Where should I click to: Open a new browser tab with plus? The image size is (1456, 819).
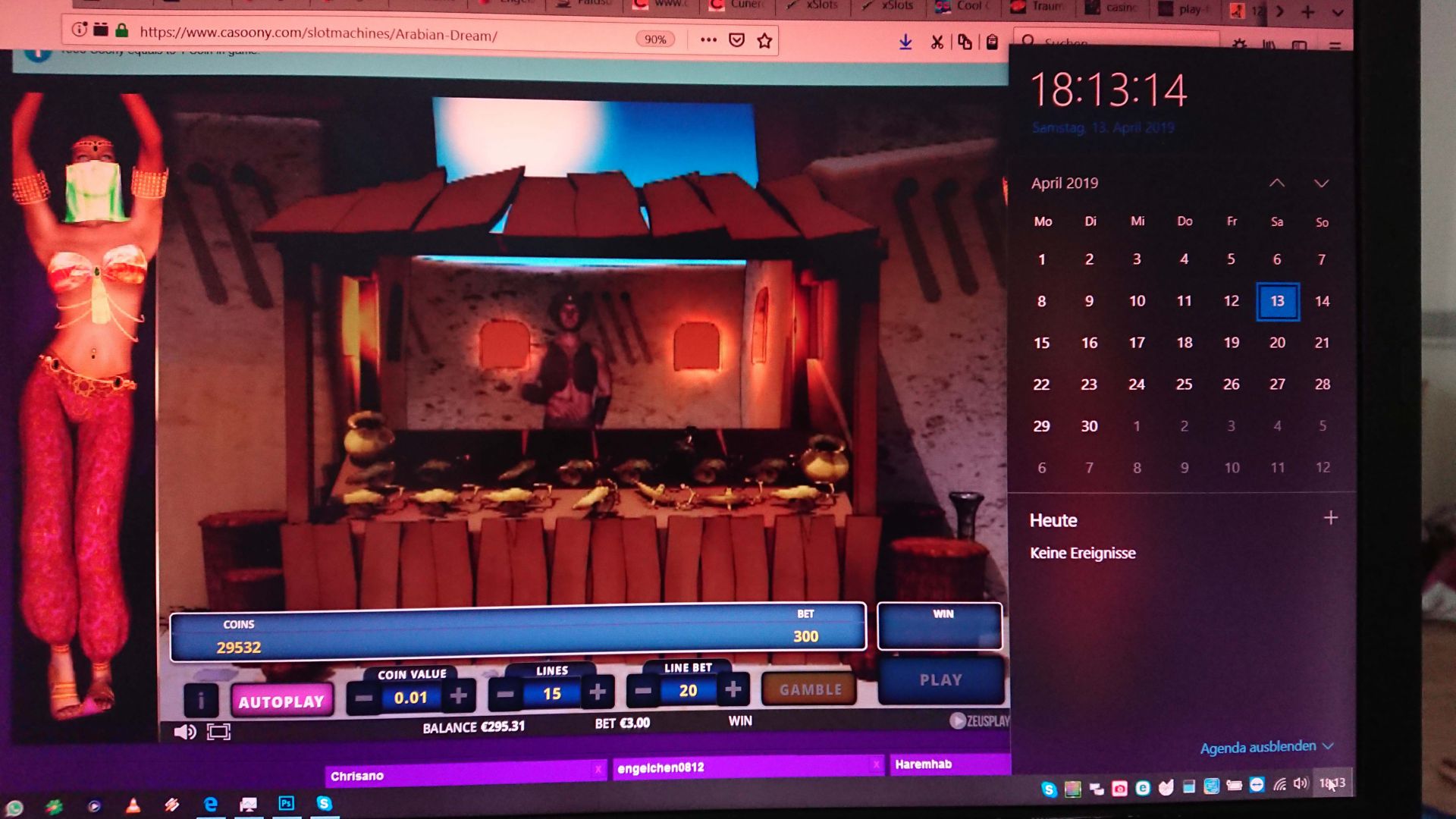(1308, 11)
